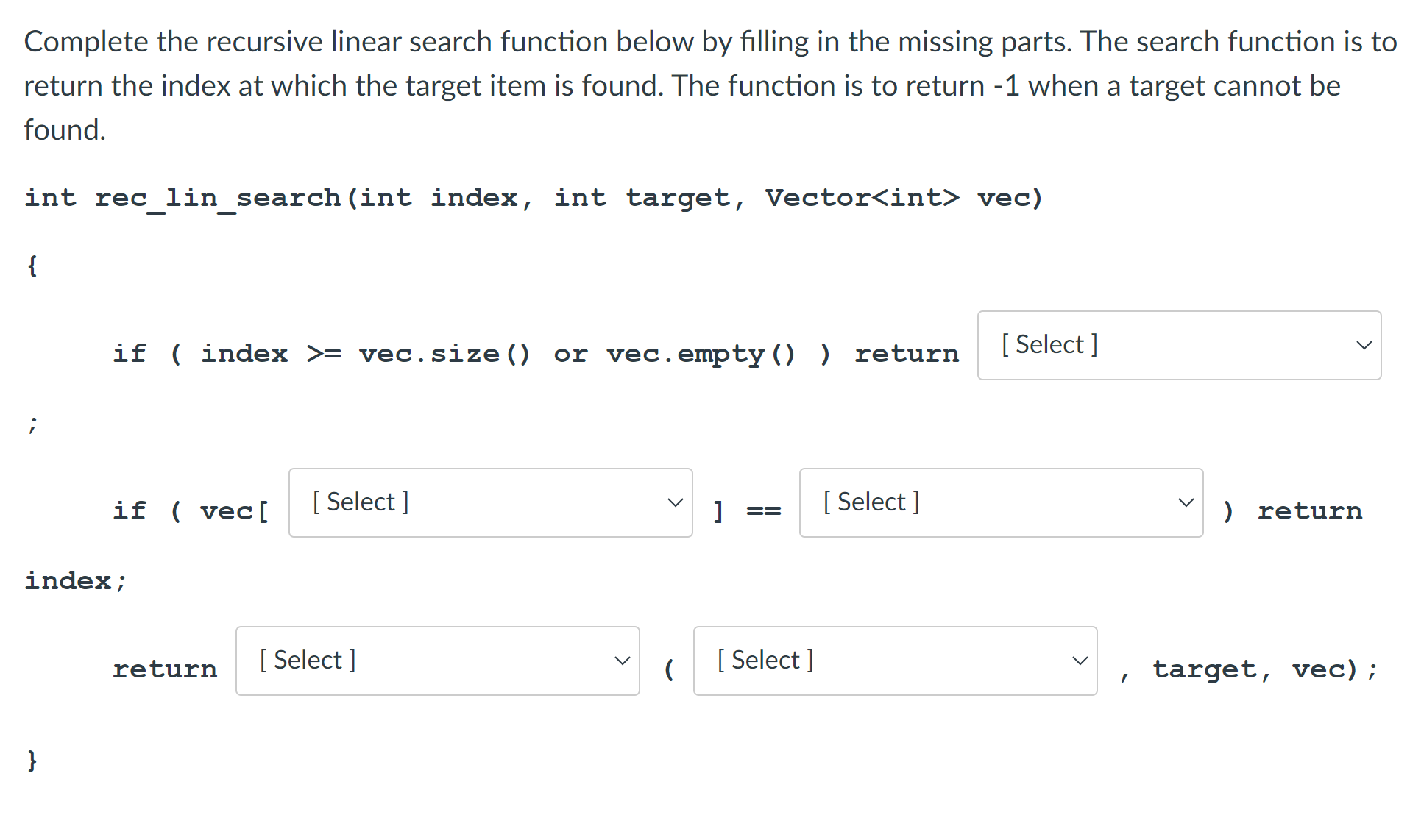The height and width of the screenshot is (840, 1410).
Task: Click the [Select] placeholder in the comparison blank
Action: click(x=871, y=502)
